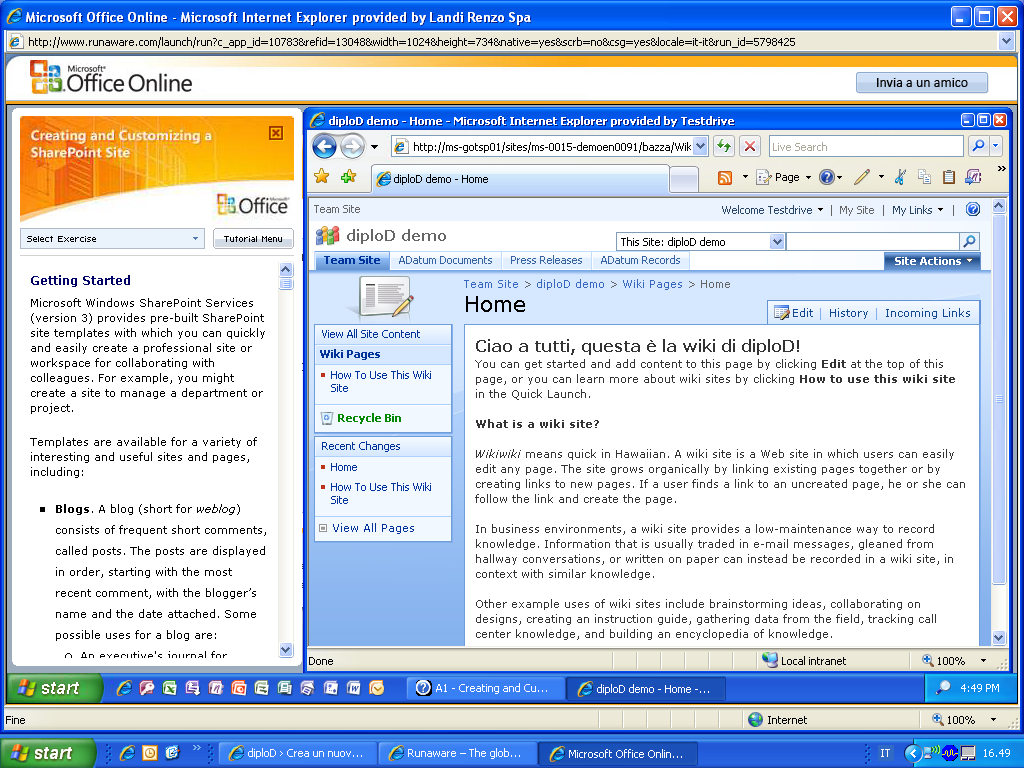Image resolution: width=1024 pixels, height=768 pixels.
Task: Click the orange RSS feeds icon
Action: [725, 178]
